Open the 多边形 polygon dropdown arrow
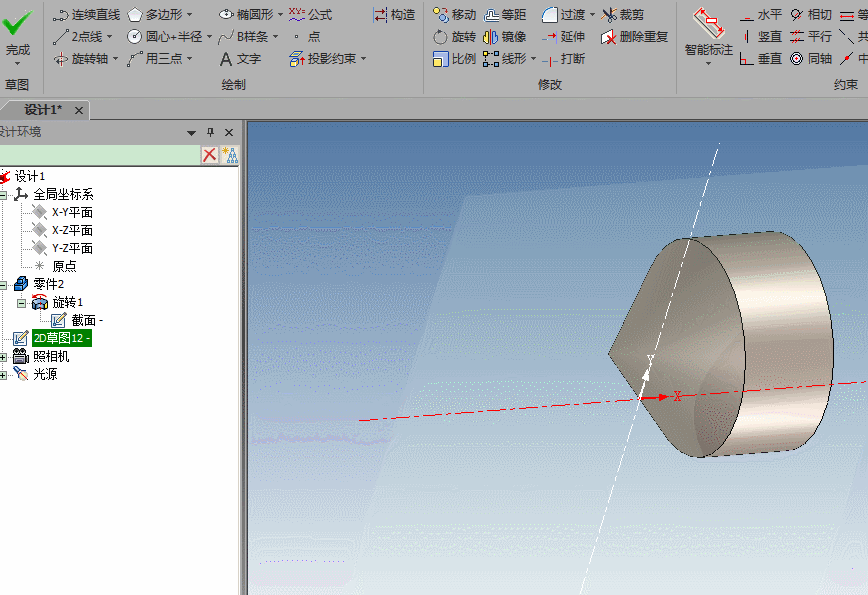868x595 pixels. tap(189, 15)
